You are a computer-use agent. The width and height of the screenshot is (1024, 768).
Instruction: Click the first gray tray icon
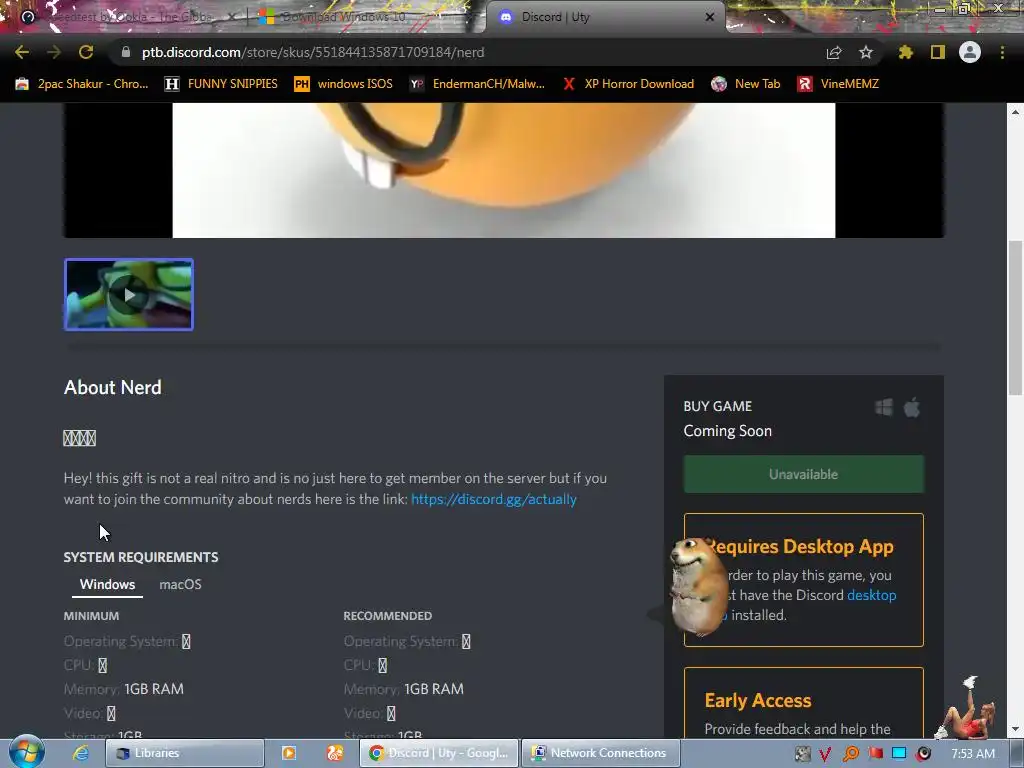803,754
